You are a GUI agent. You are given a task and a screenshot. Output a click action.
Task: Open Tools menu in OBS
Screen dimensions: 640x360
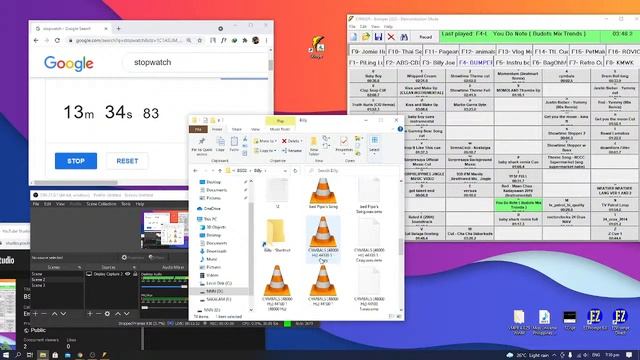click(x=126, y=204)
